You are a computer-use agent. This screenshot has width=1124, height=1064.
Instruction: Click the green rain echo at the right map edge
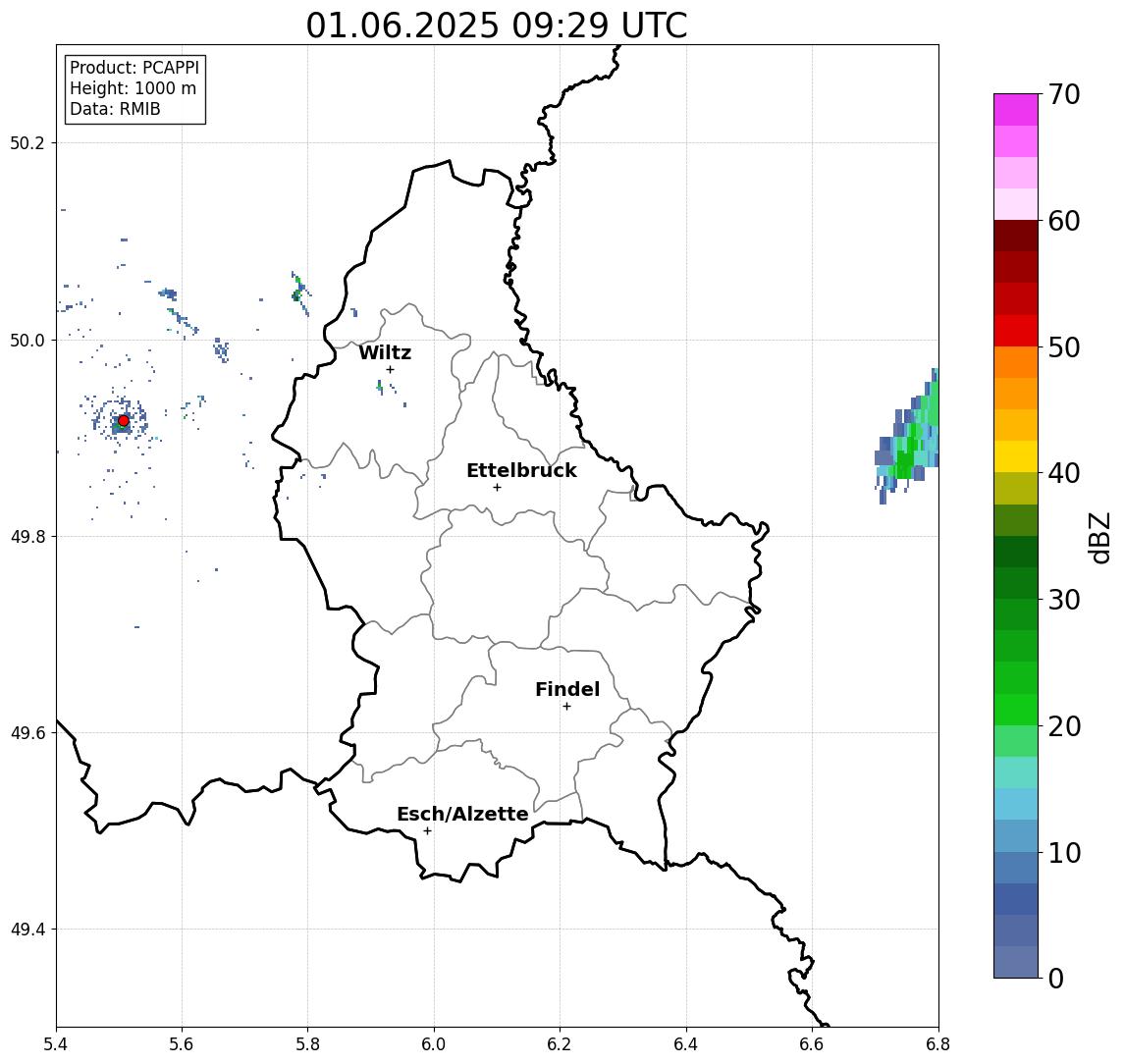pos(909,435)
